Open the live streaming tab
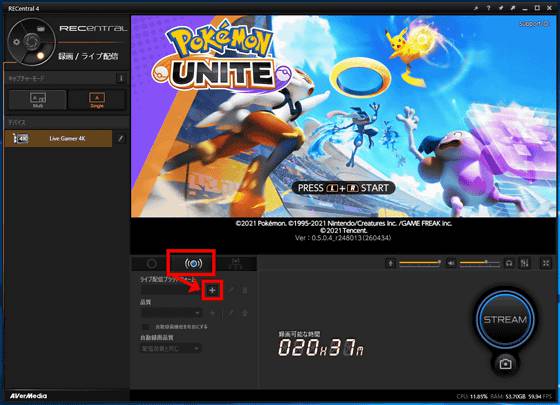 (193, 264)
